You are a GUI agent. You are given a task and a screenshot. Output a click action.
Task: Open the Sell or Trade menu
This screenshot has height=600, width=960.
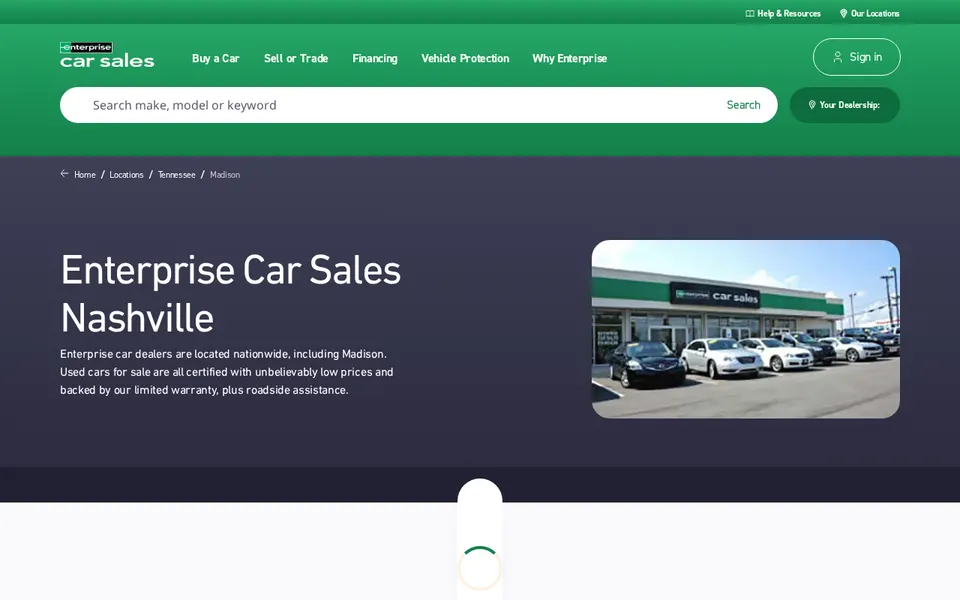(296, 58)
